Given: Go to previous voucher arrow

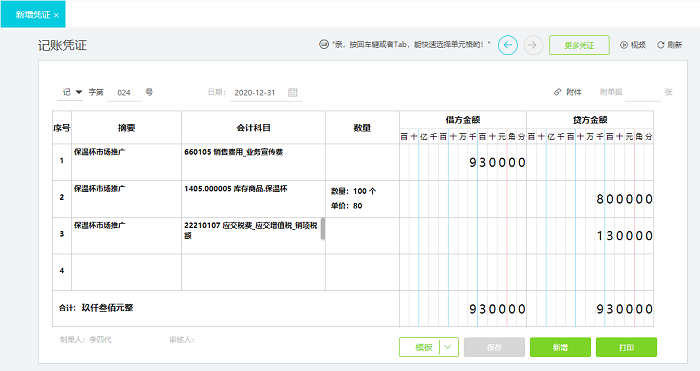Looking at the screenshot, I should pos(508,45).
